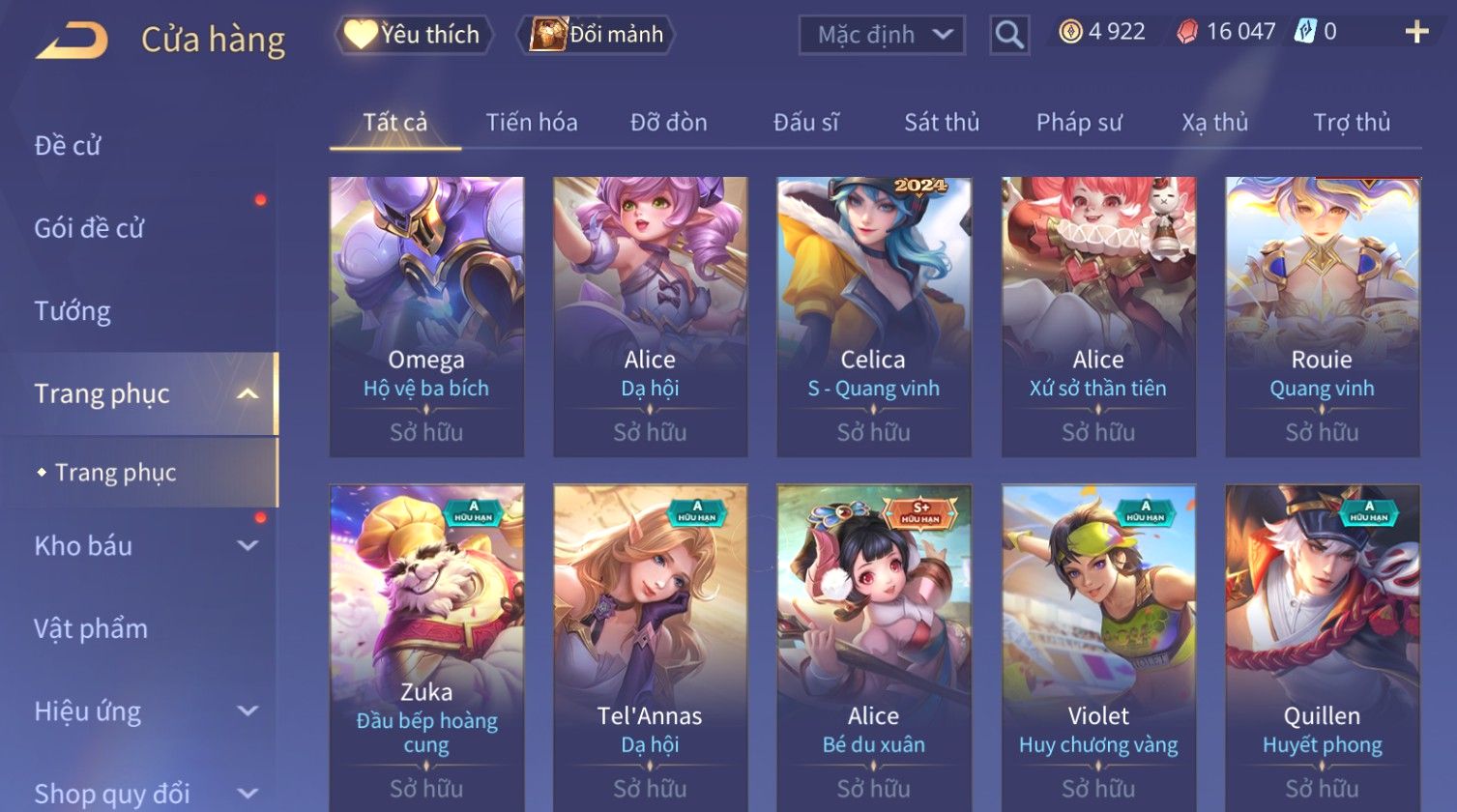Open the Mặc định sort dropdown
This screenshot has width=1457, height=812.
(882, 35)
